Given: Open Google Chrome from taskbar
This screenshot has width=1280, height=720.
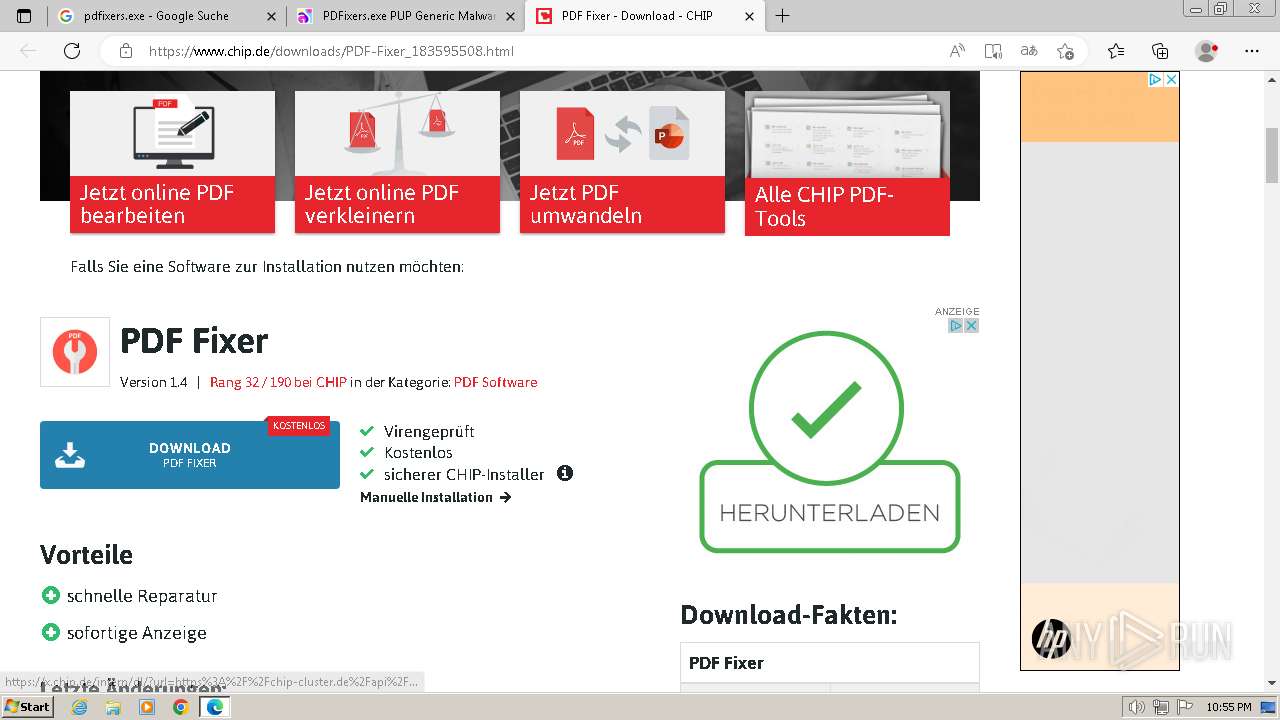Looking at the screenshot, I should tap(181, 707).
